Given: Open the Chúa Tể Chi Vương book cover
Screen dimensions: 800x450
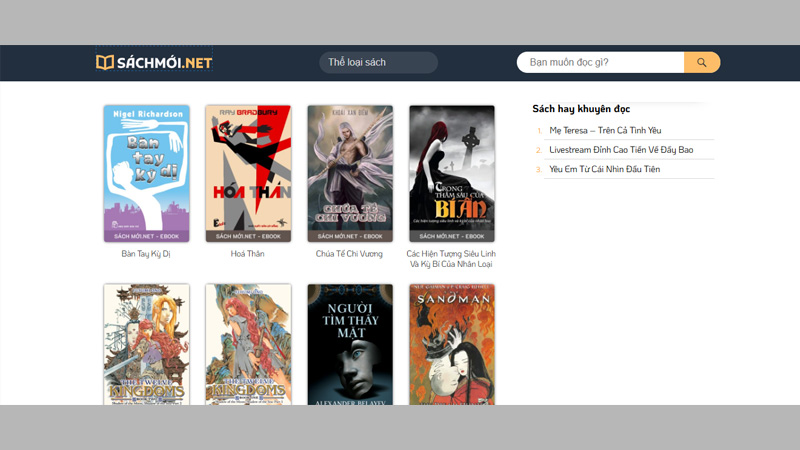Looking at the screenshot, I should (350, 173).
